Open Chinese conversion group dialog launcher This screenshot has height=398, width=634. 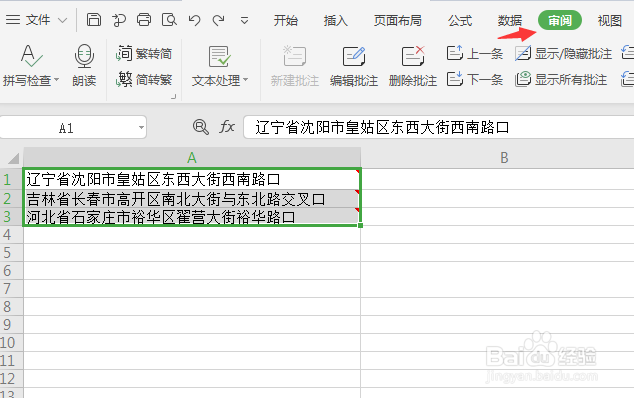click(x=173, y=96)
